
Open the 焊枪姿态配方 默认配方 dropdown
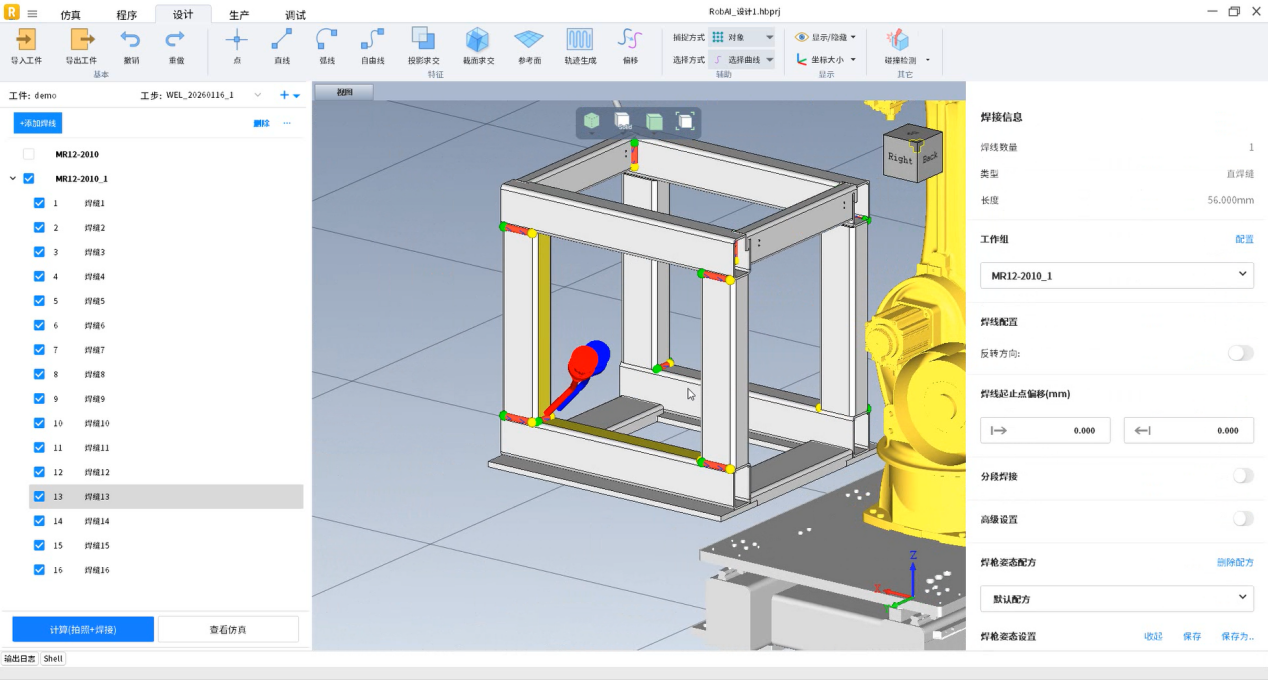point(1117,599)
